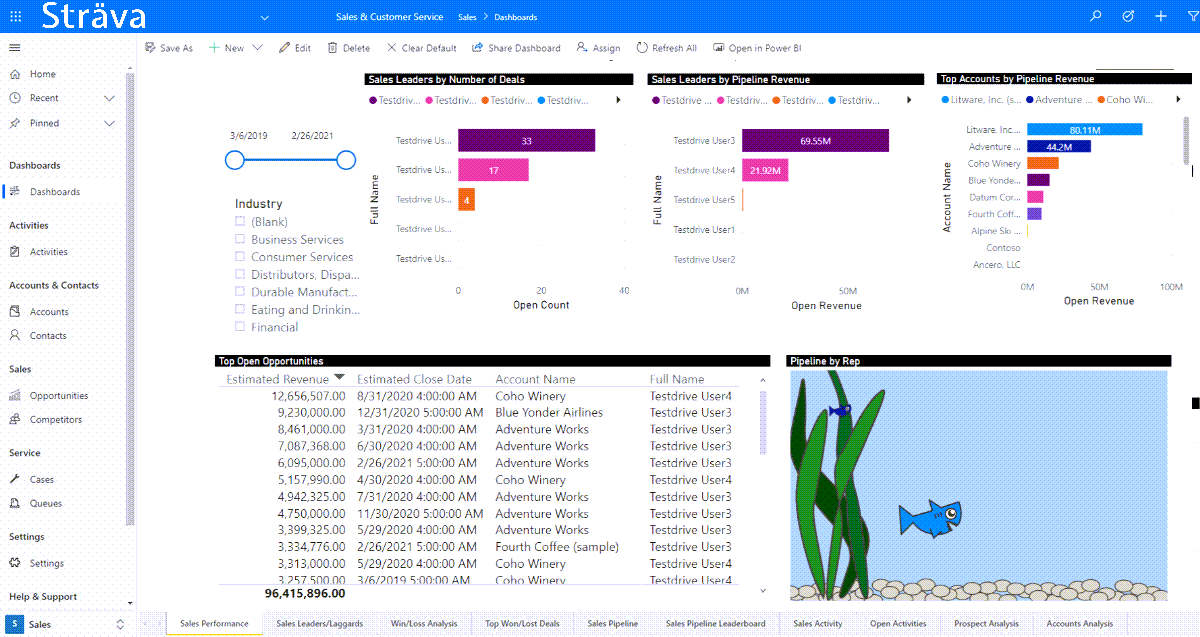Open the app launcher waffle icon

click(x=16, y=17)
